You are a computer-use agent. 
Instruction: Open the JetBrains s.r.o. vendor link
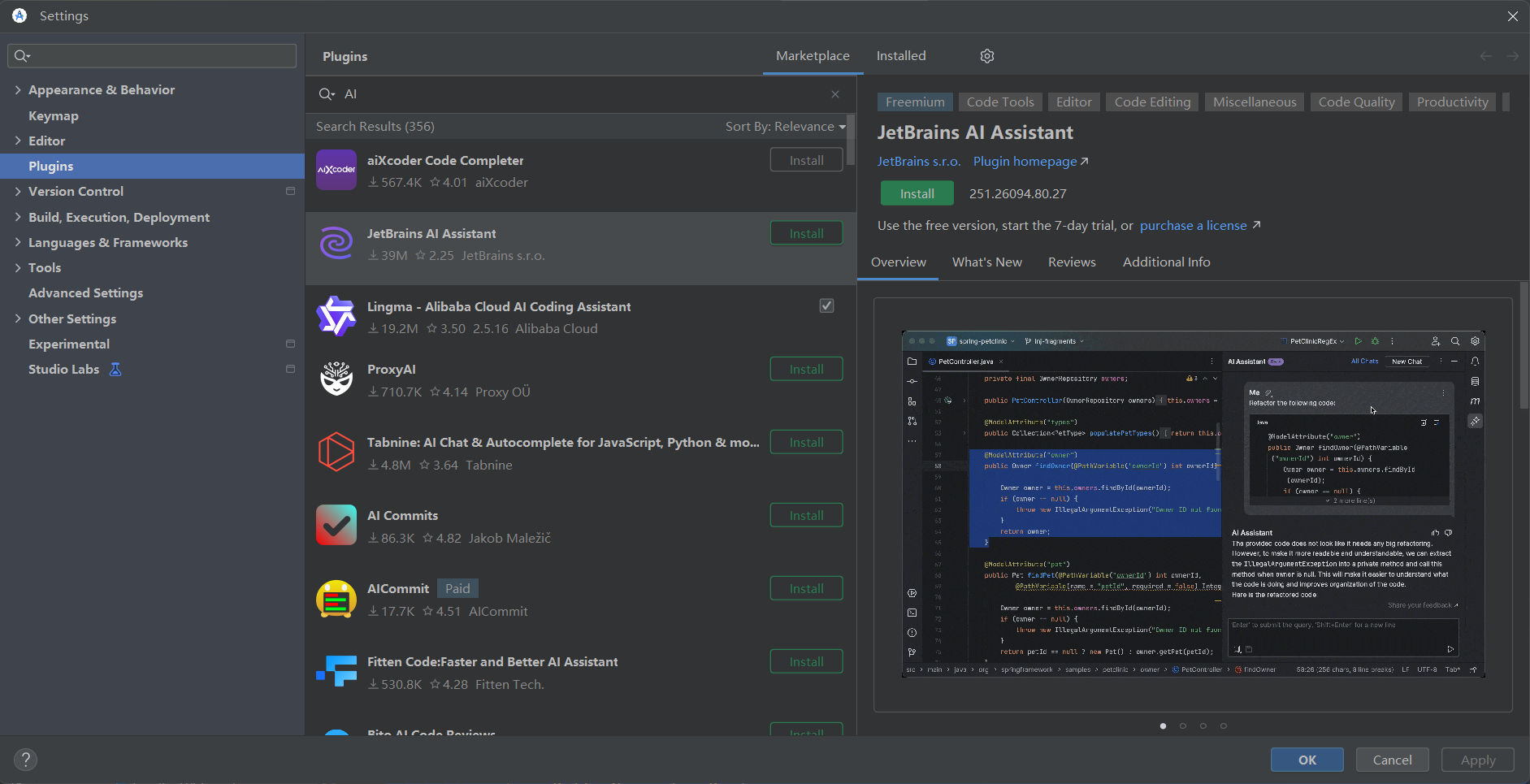[918, 162]
